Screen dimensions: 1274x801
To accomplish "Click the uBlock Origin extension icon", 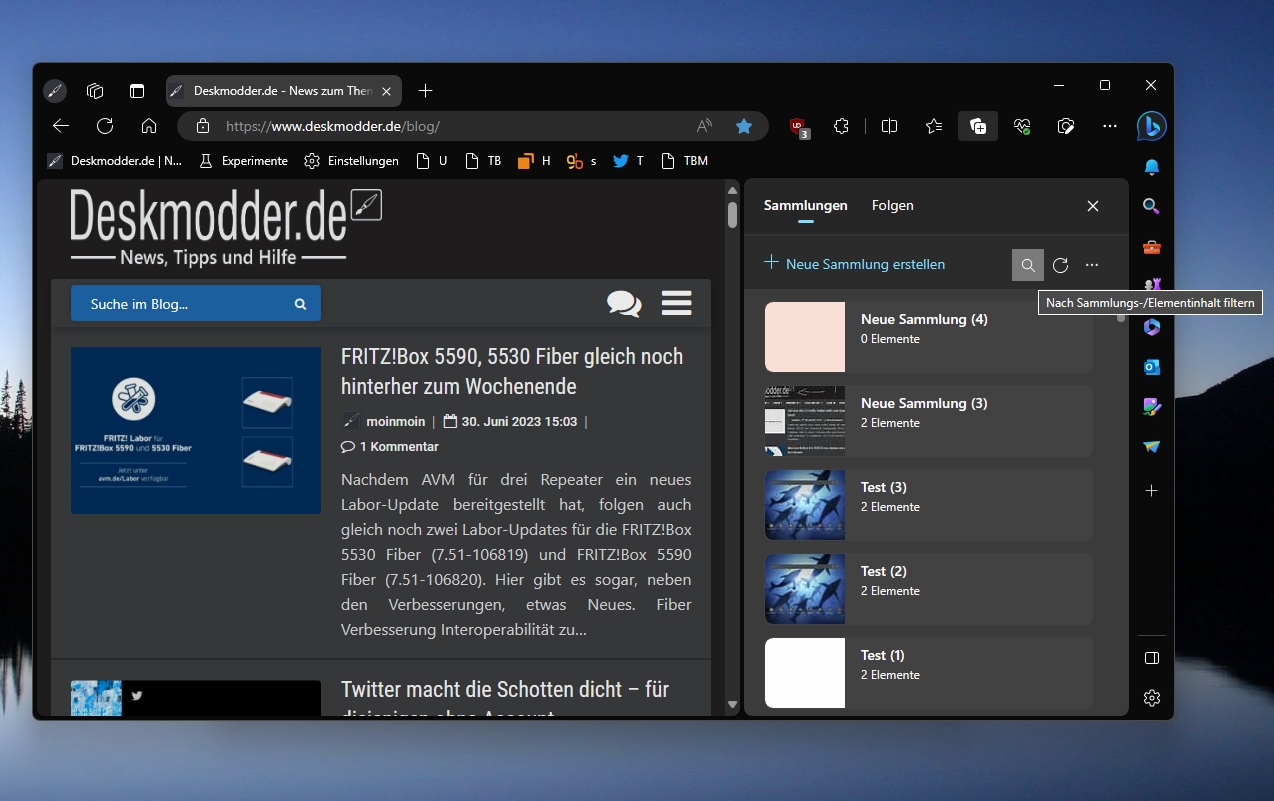I will click(x=798, y=126).
